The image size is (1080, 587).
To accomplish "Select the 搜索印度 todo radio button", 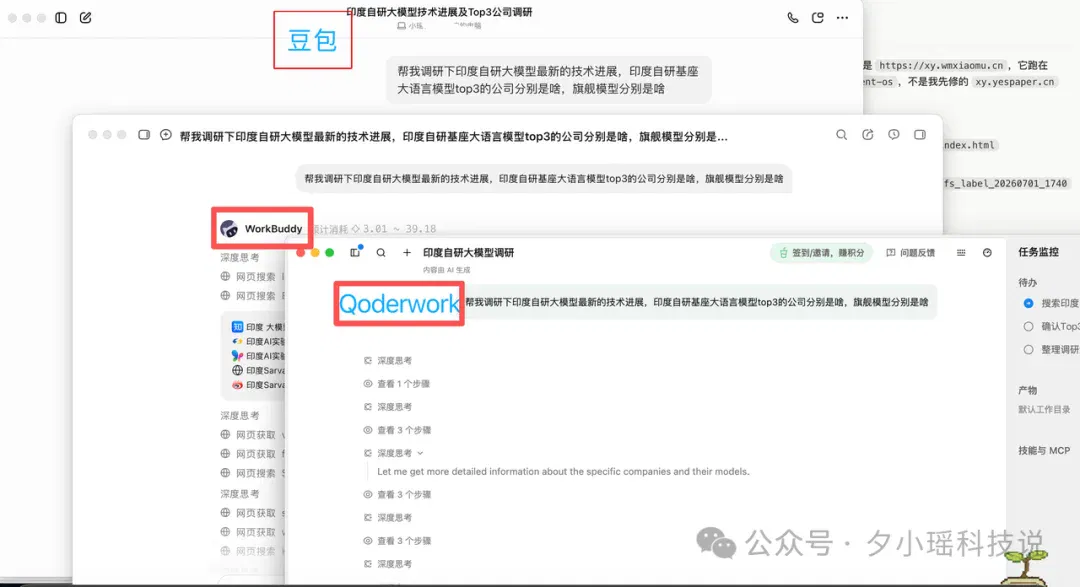I will (1028, 303).
